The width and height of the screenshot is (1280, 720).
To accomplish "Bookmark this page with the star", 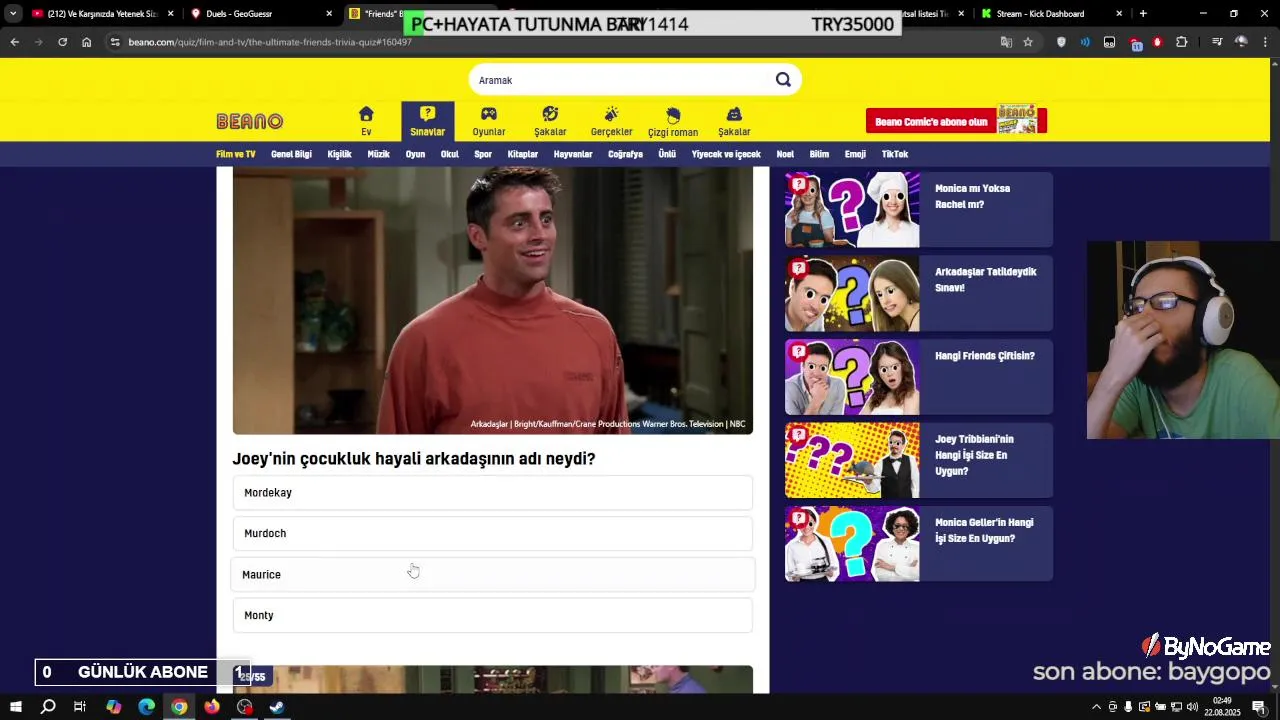I will [x=1028, y=42].
